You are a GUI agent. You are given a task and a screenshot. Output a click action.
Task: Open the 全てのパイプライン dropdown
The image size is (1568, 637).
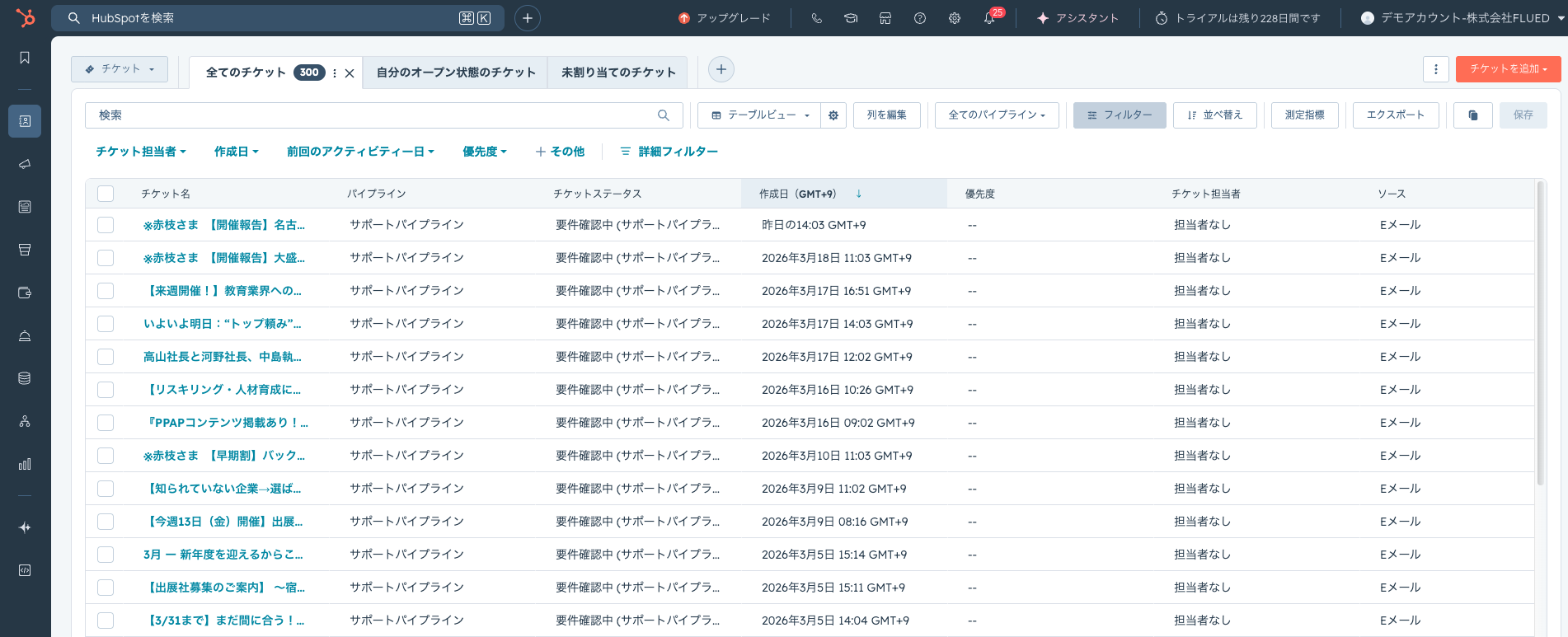pos(997,115)
